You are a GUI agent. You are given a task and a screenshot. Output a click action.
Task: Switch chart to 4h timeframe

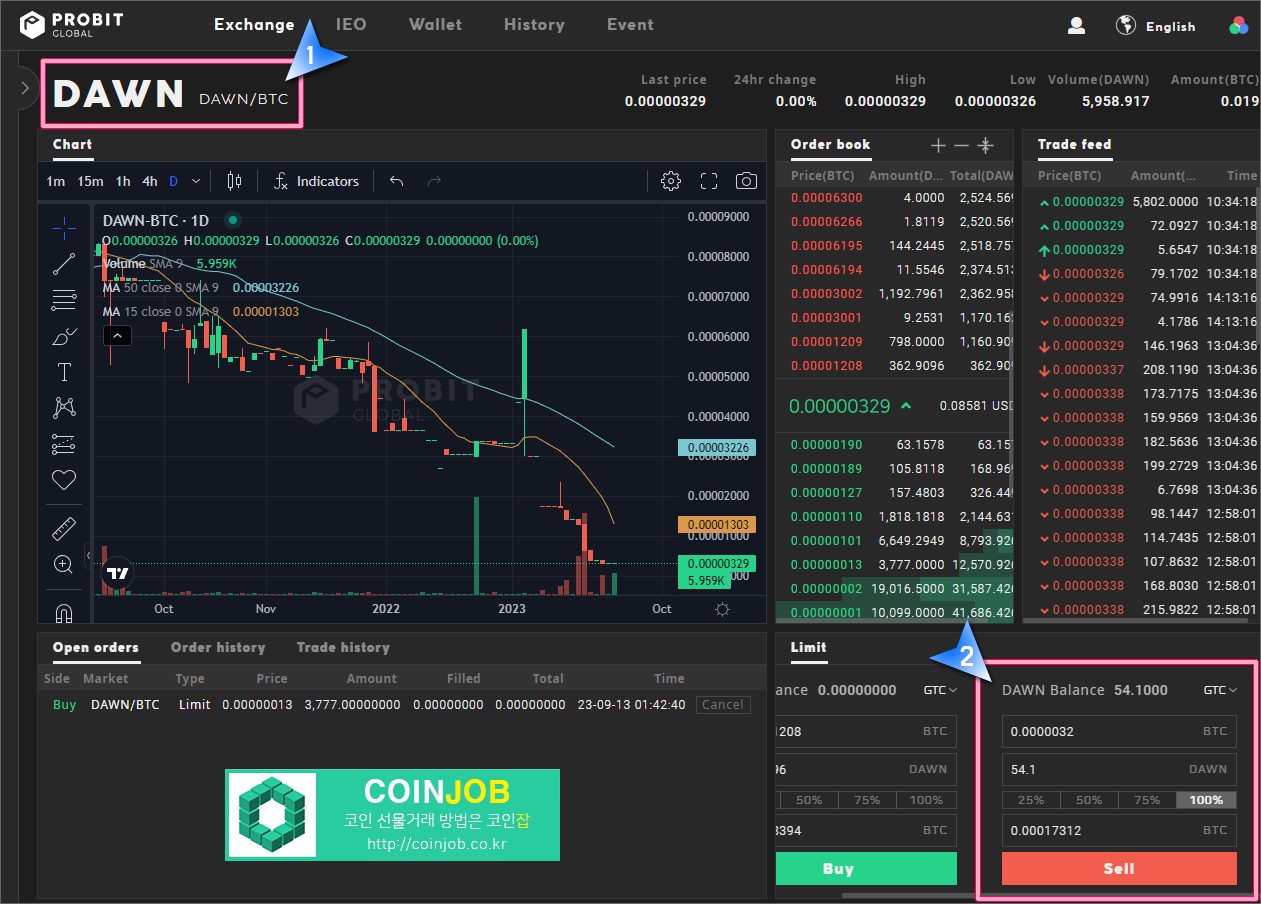click(149, 181)
